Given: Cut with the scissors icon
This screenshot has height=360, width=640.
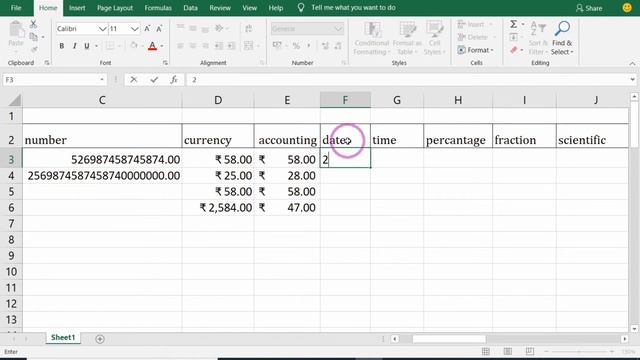Looking at the screenshot, I should 33,24.
